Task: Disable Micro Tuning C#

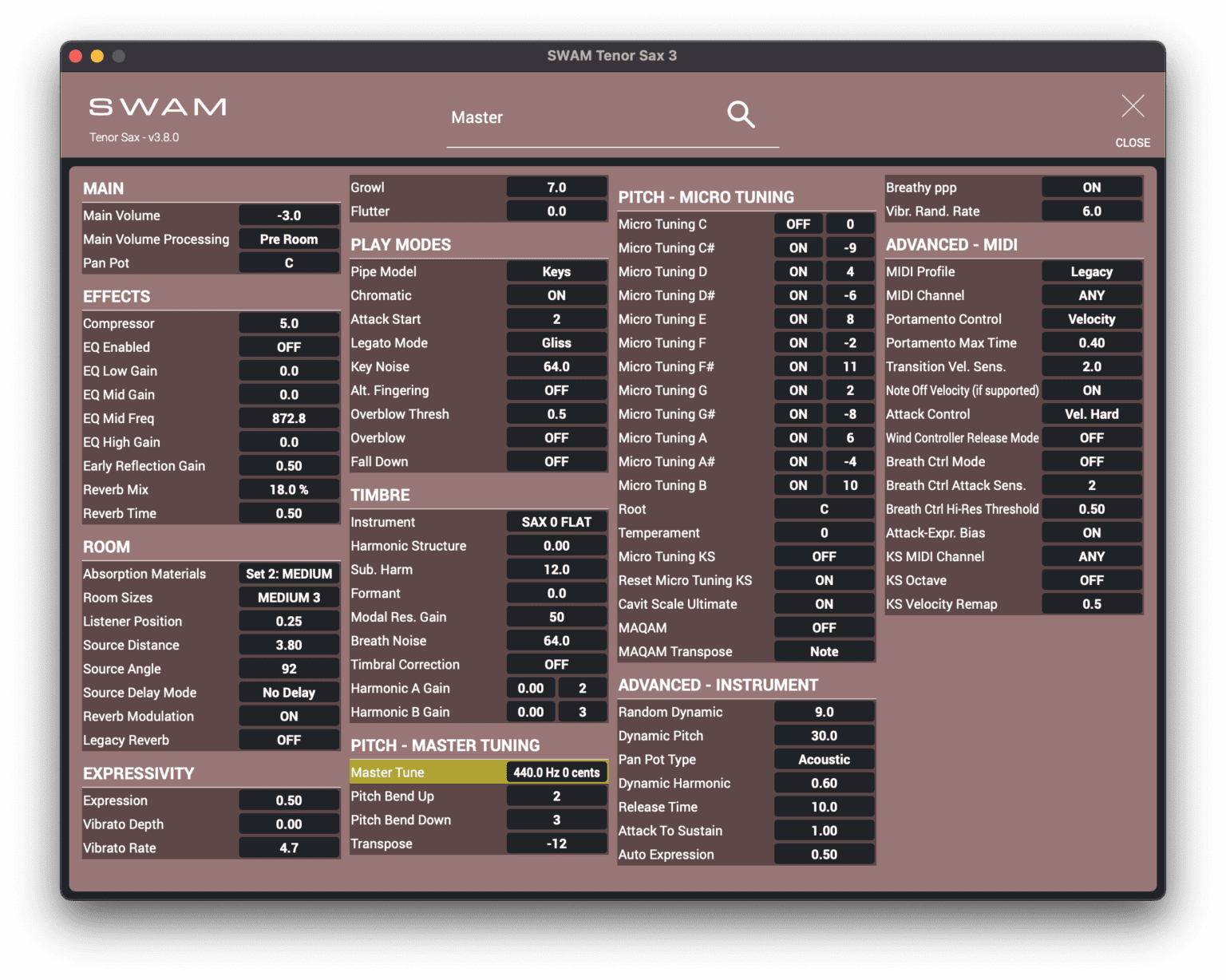Action: click(x=797, y=247)
